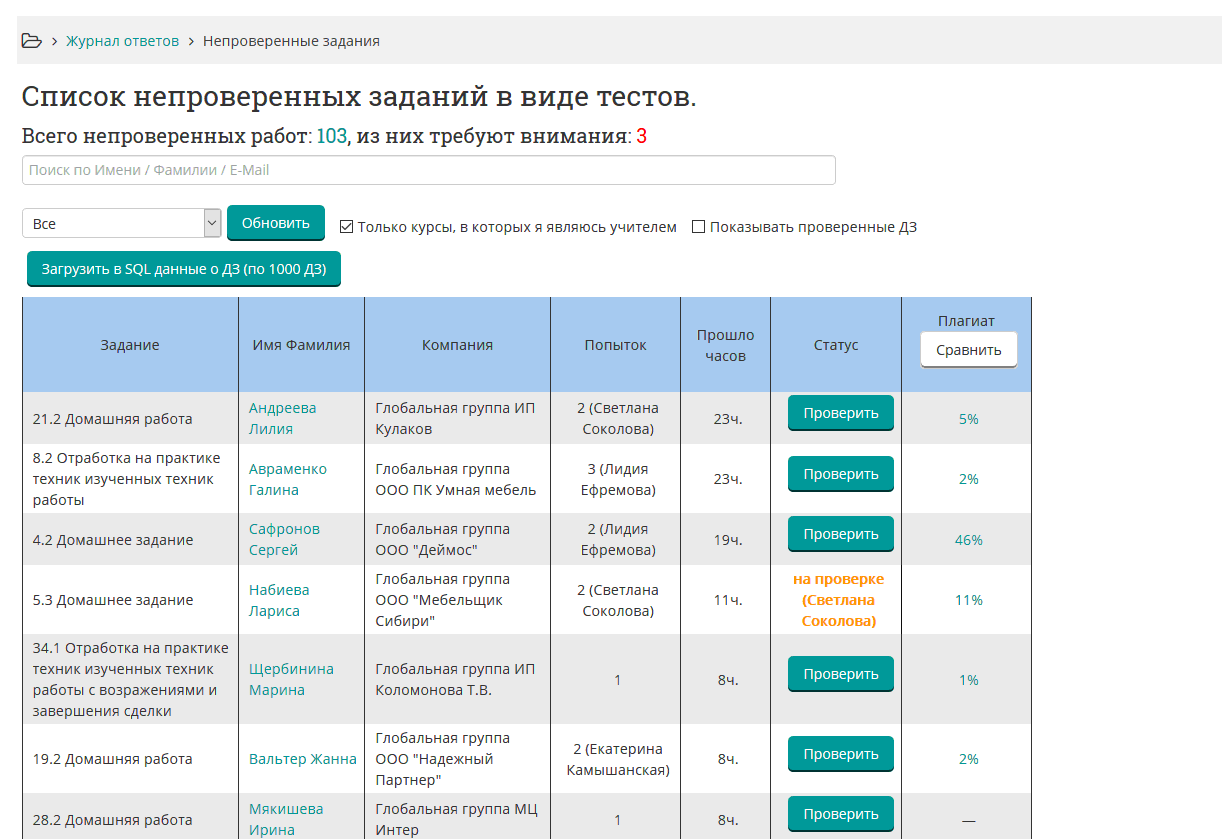Toggle Только курсы, где я учитель checkbox
Viewport: 1222px width, 839px height.
[x=346, y=227]
